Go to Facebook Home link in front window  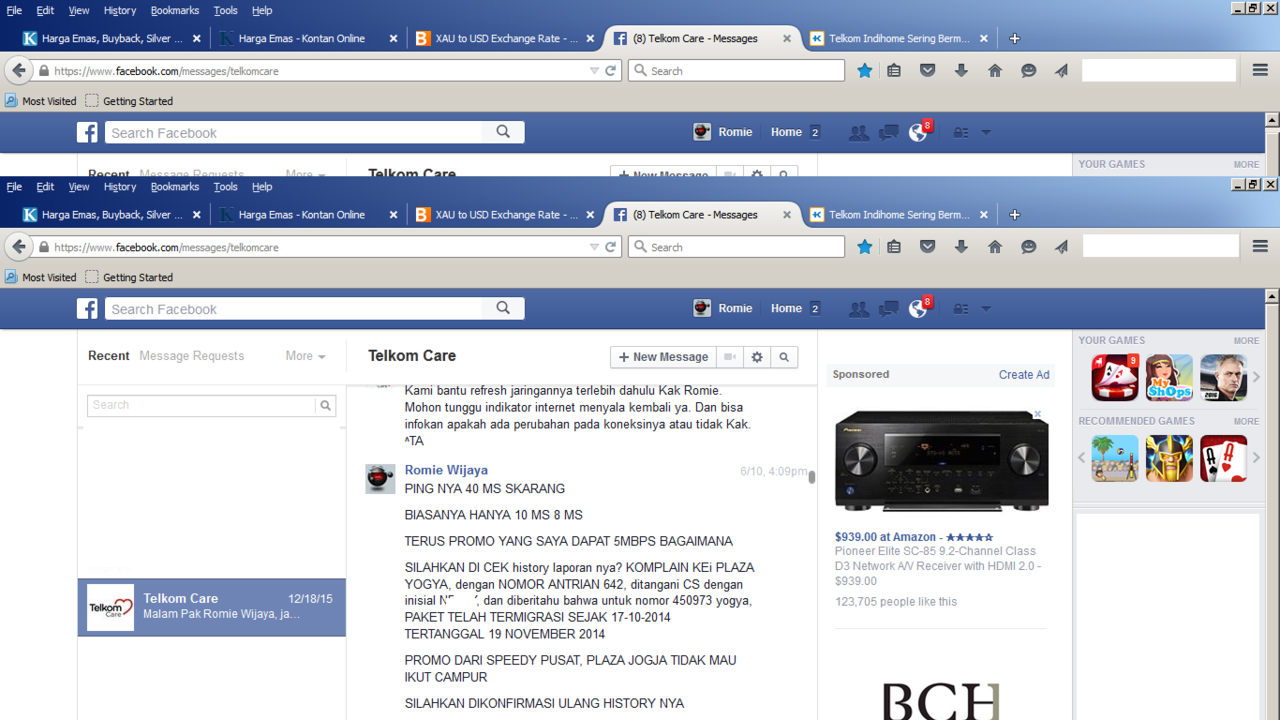tap(786, 308)
